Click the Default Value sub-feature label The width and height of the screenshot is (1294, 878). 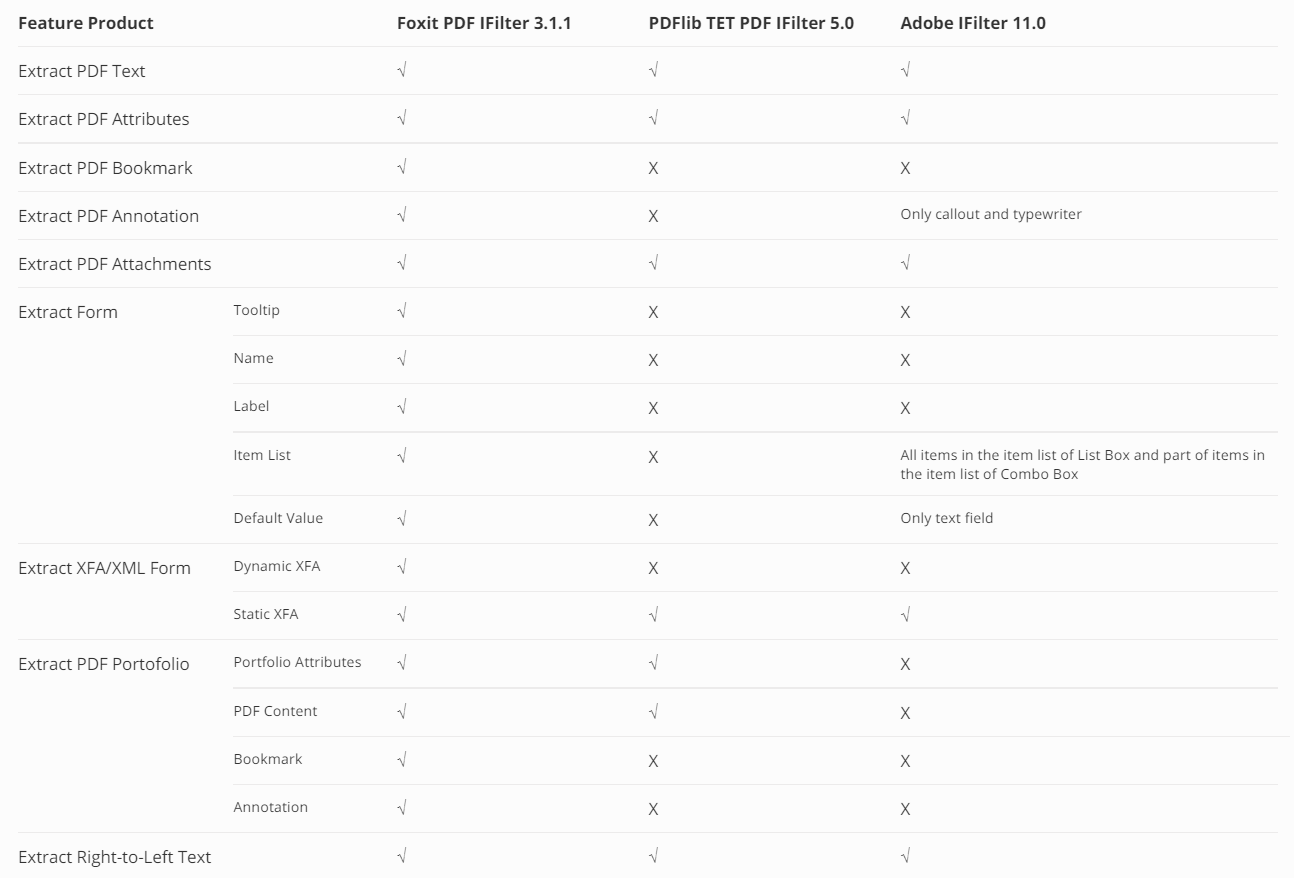(278, 518)
